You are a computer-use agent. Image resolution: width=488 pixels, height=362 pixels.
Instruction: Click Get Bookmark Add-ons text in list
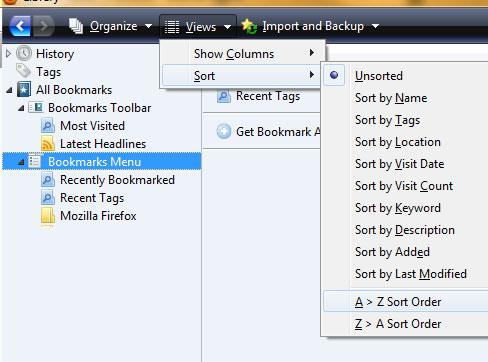278,132
